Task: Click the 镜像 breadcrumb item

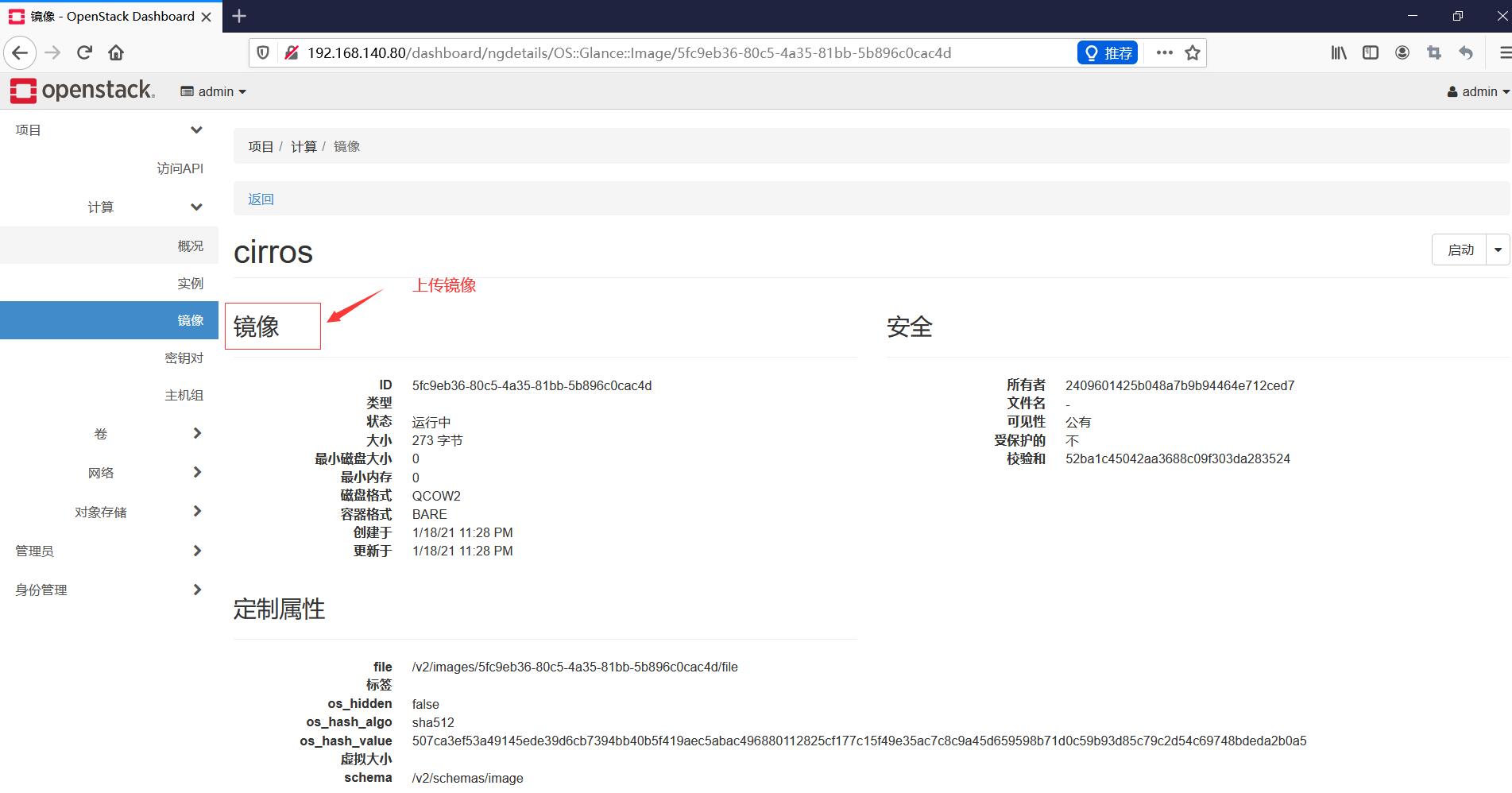Action: pyautogui.click(x=346, y=146)
